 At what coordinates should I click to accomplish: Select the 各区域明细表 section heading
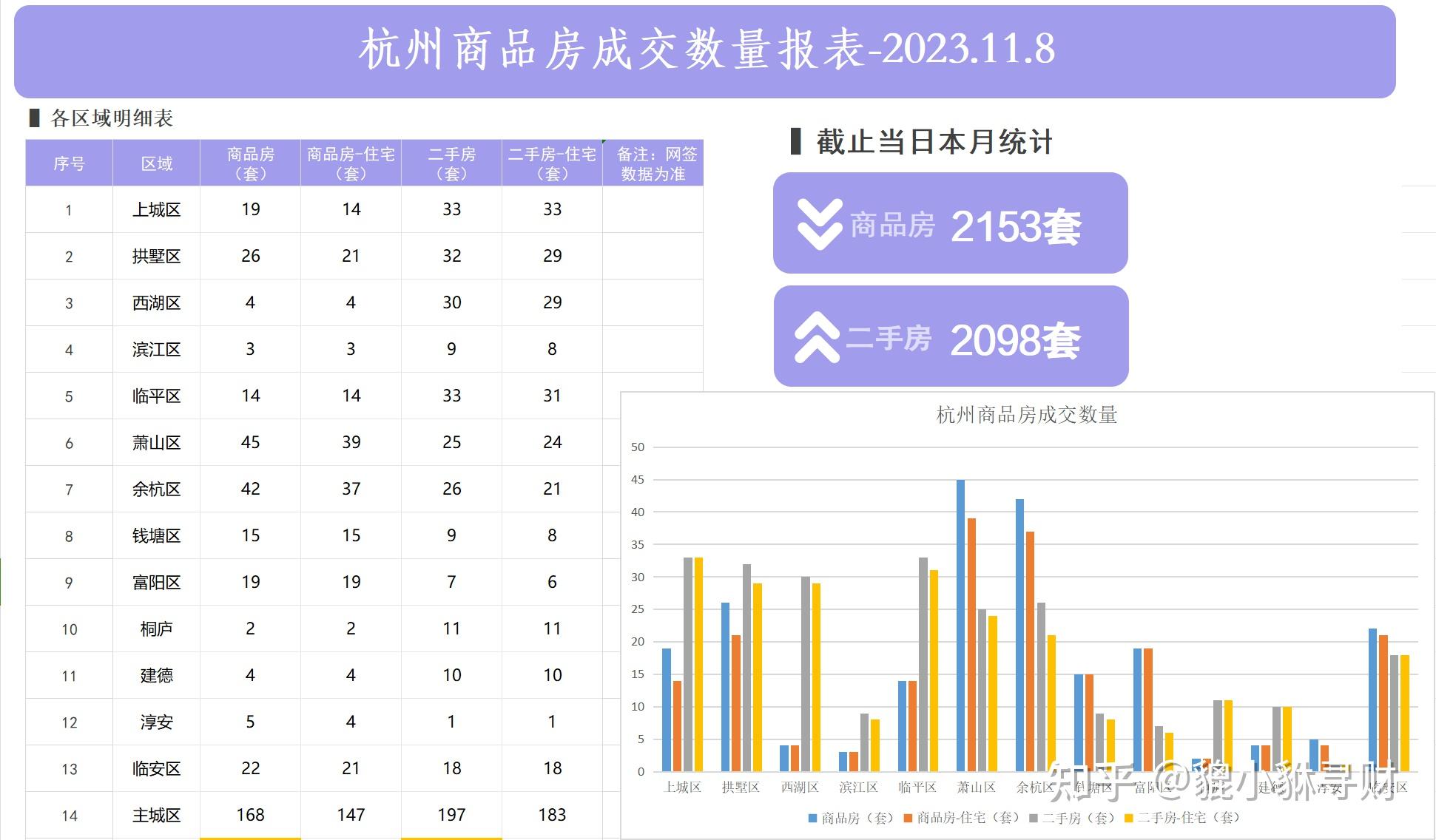[112, 118]
